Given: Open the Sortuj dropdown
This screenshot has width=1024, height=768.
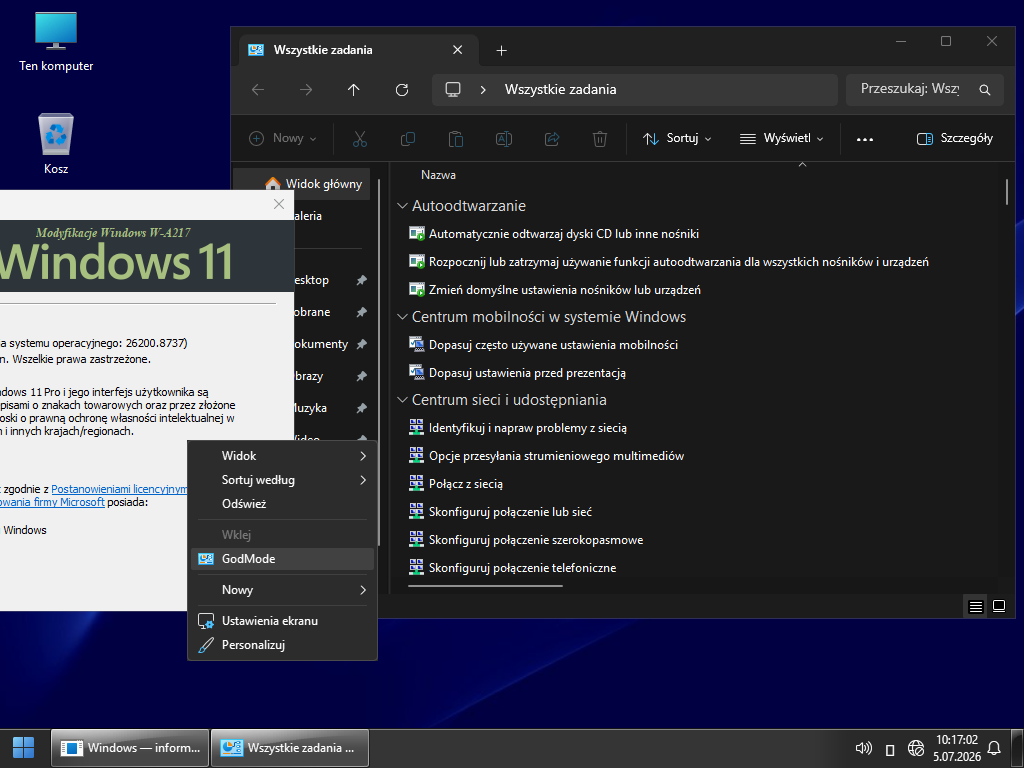Looking at the screenshot, I should point(677,138).
